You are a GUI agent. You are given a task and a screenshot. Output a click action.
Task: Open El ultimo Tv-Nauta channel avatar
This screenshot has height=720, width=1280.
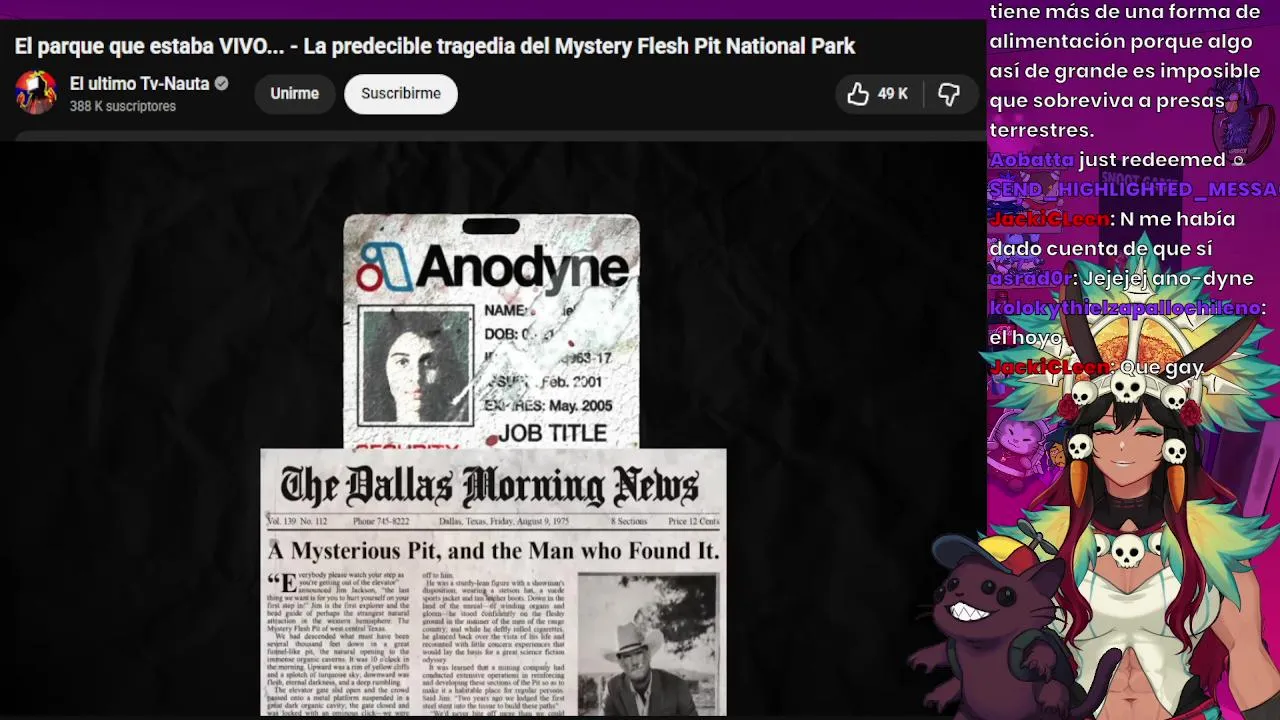(x=36, y=93)
